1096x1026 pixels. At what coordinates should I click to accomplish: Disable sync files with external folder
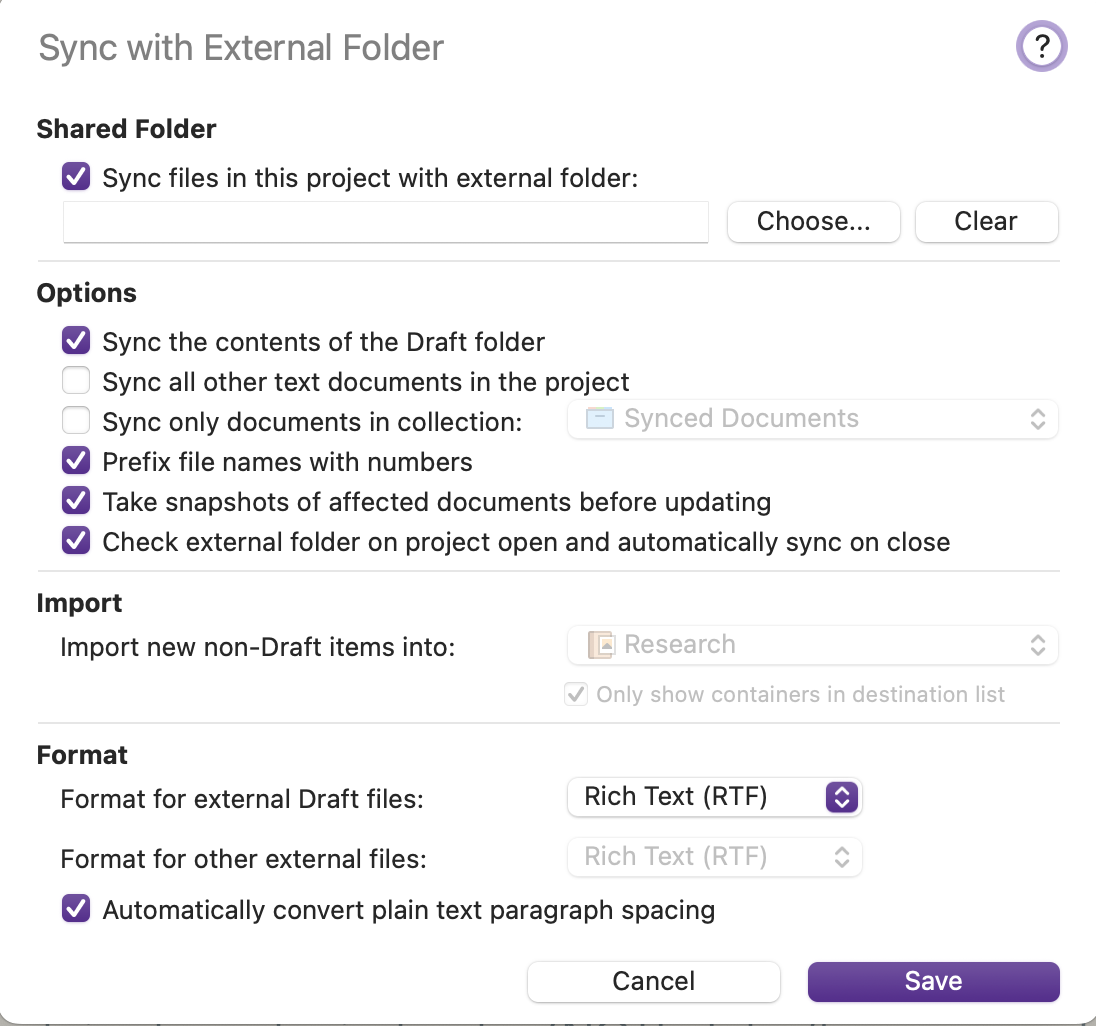[x=75, y=177]
